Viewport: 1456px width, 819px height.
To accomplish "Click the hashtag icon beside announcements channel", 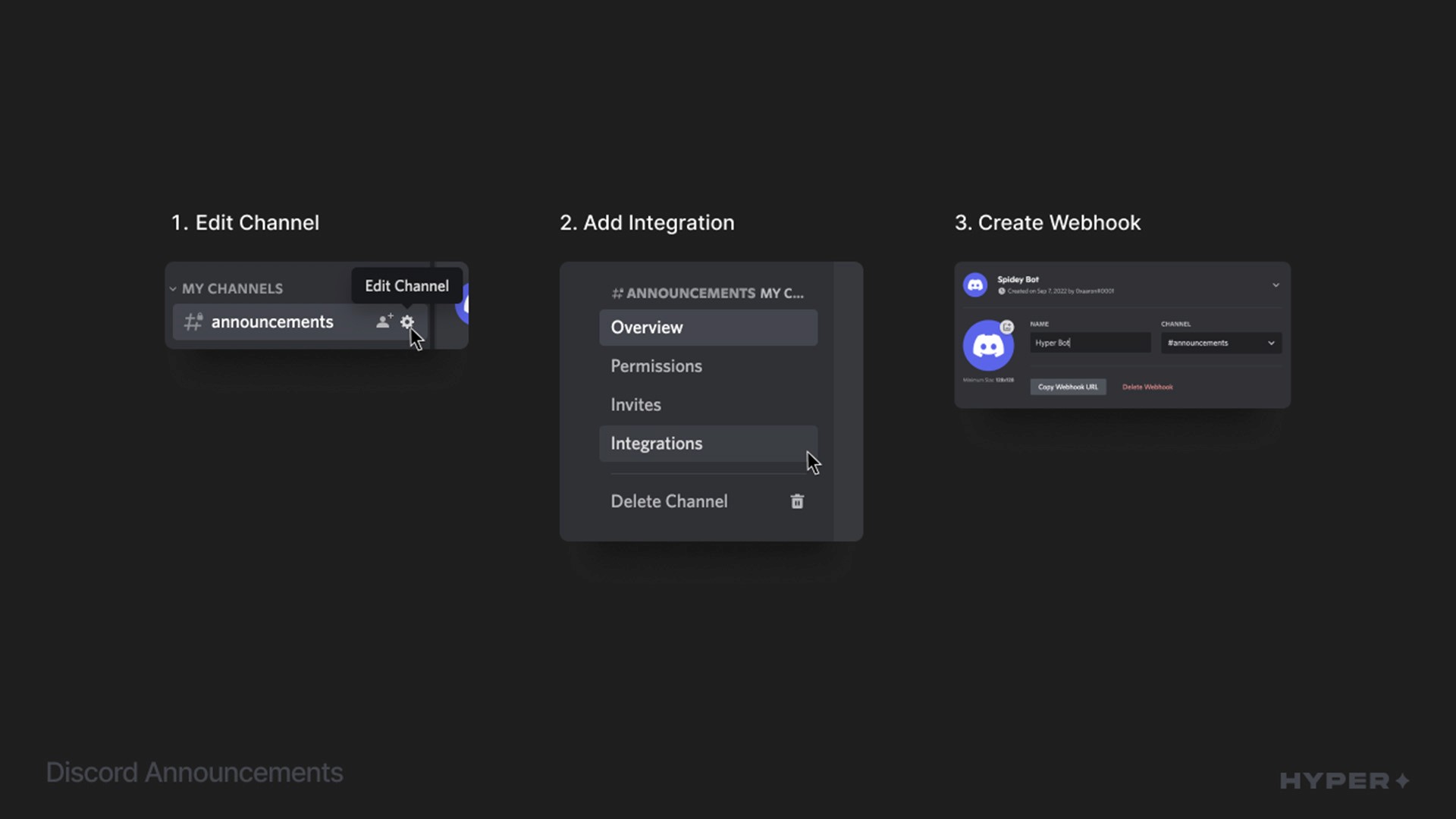I will (x=192, y=322).
